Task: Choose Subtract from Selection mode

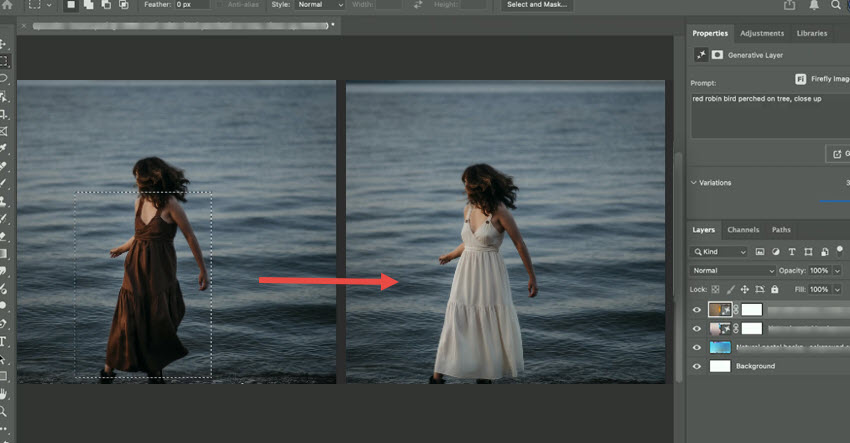Action: pos(106,4)
